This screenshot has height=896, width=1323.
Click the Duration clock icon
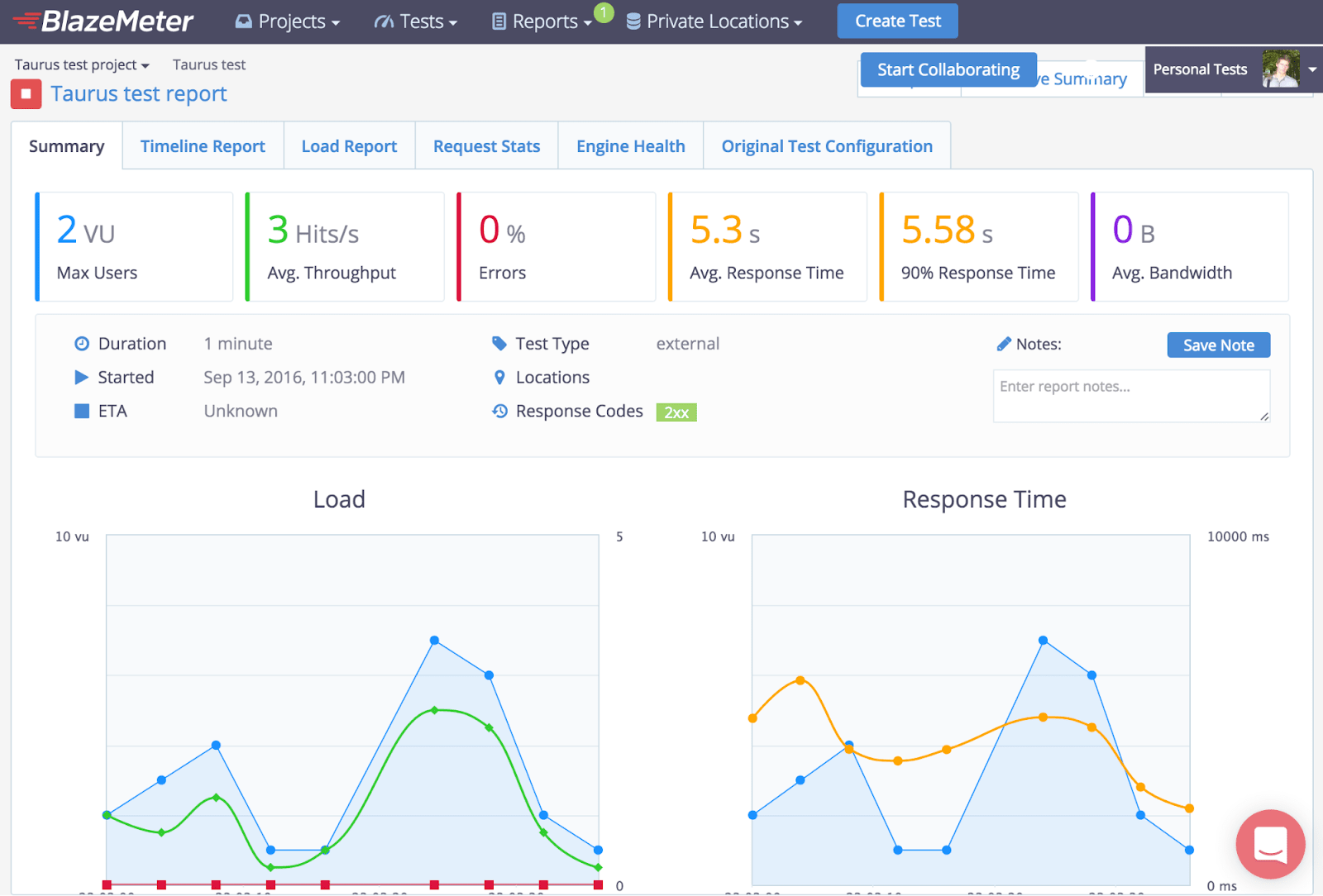tap(81, 344)
